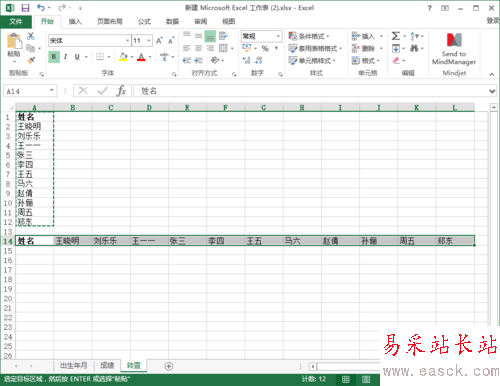Click the Find binoculars icon
This screenshot has width=500, height=386.
click(414, 48)
